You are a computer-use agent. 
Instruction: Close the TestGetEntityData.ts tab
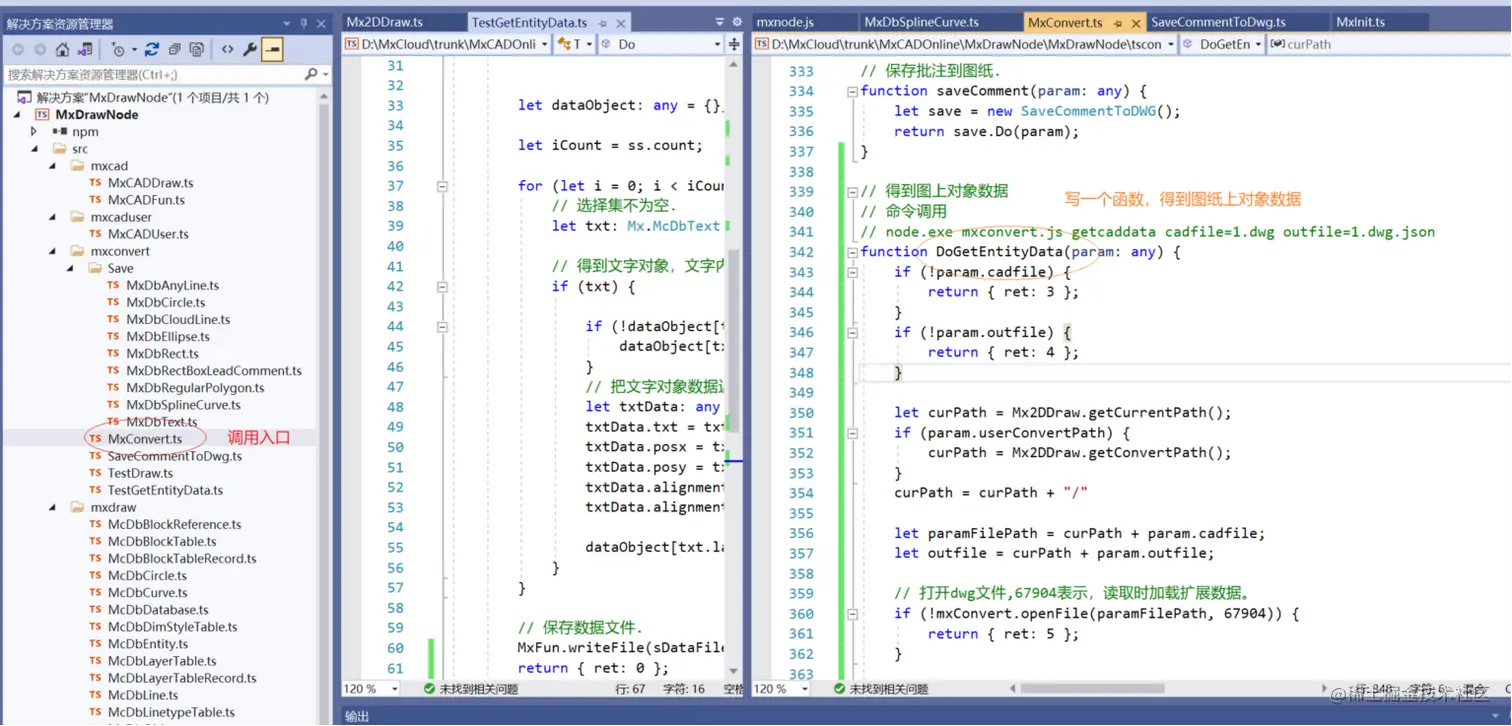pos(623,22)
